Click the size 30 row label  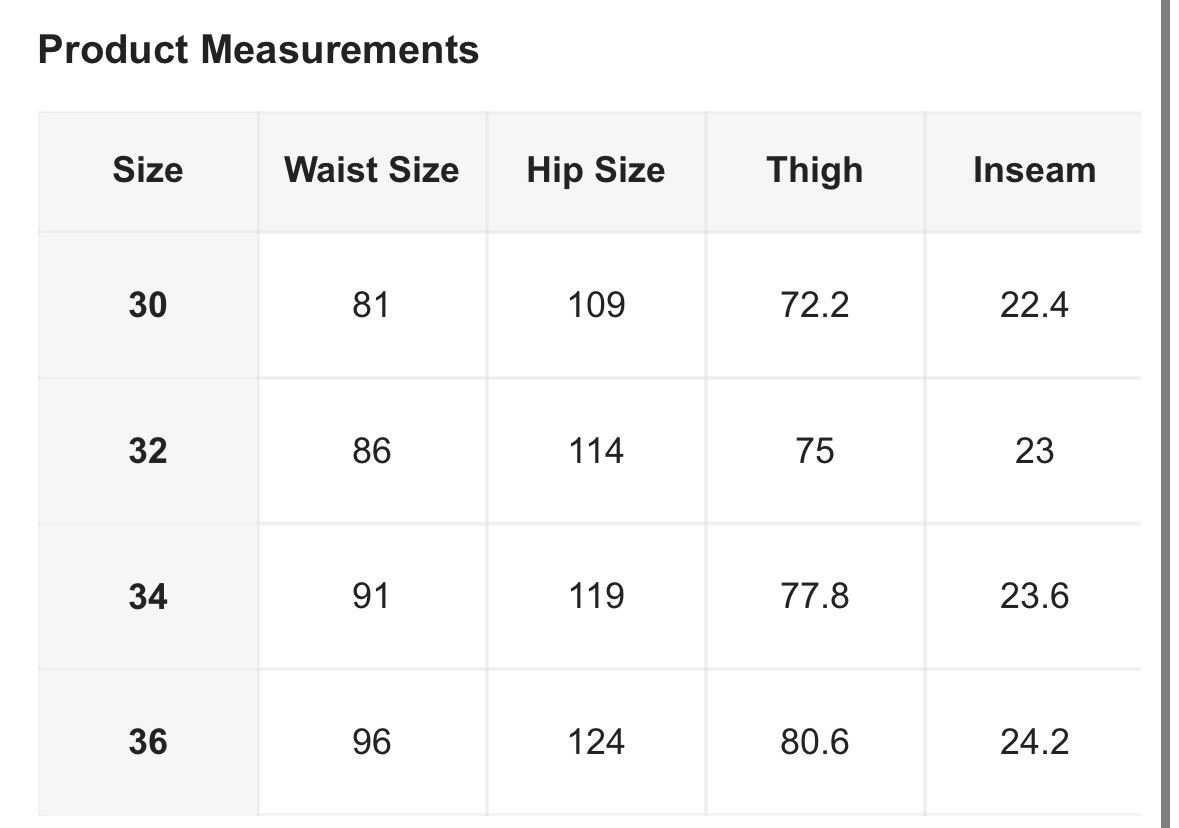tap(148, 305)
